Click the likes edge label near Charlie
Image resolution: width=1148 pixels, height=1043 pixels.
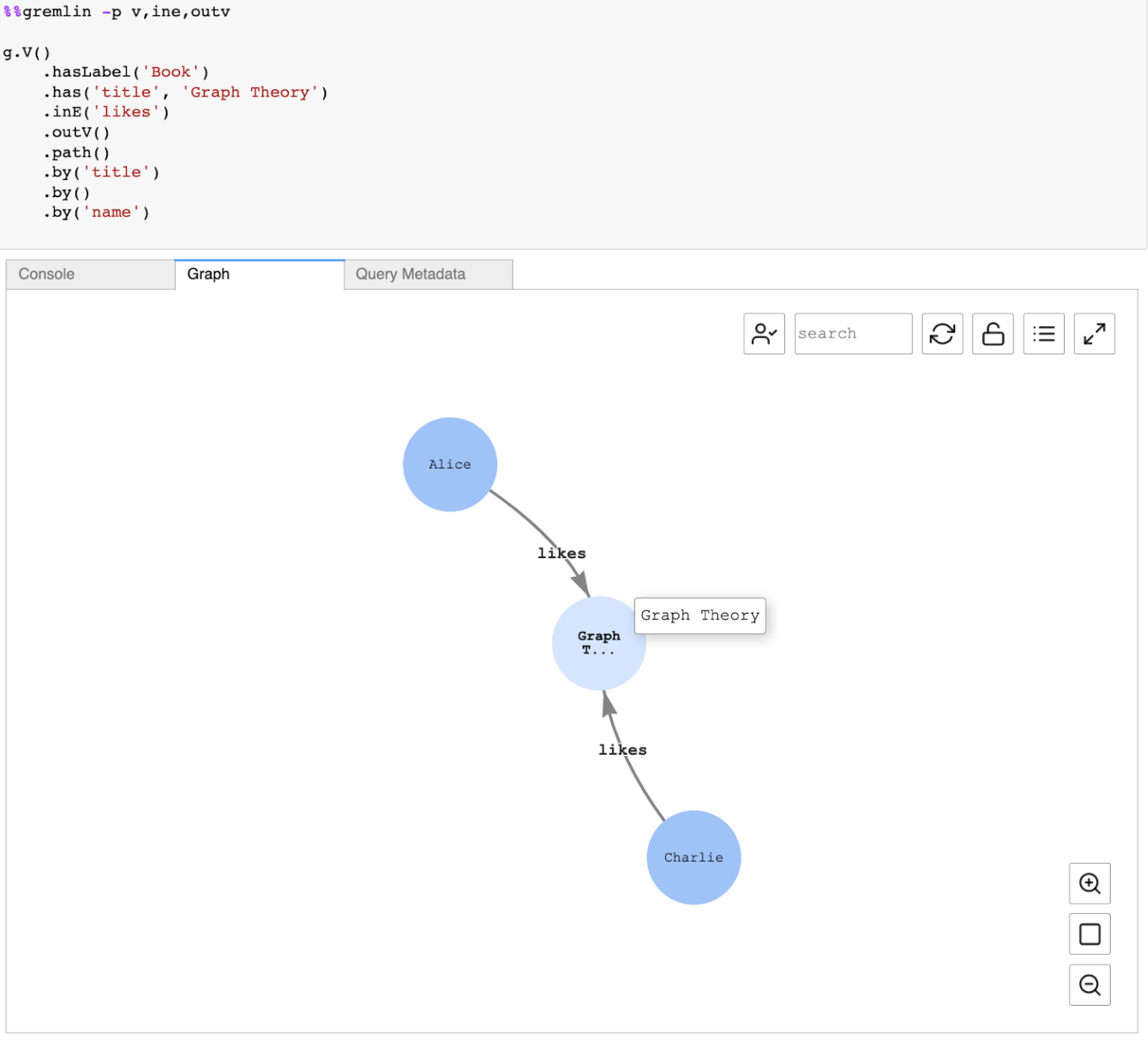pyautogui.click(x=623, y=749)
